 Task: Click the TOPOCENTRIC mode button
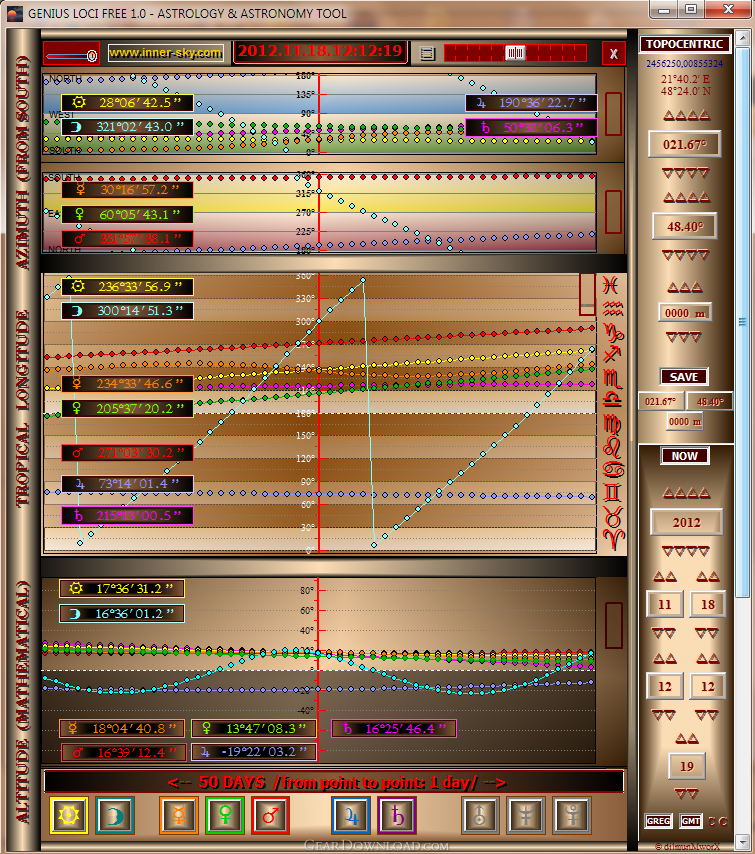(685, 44)
